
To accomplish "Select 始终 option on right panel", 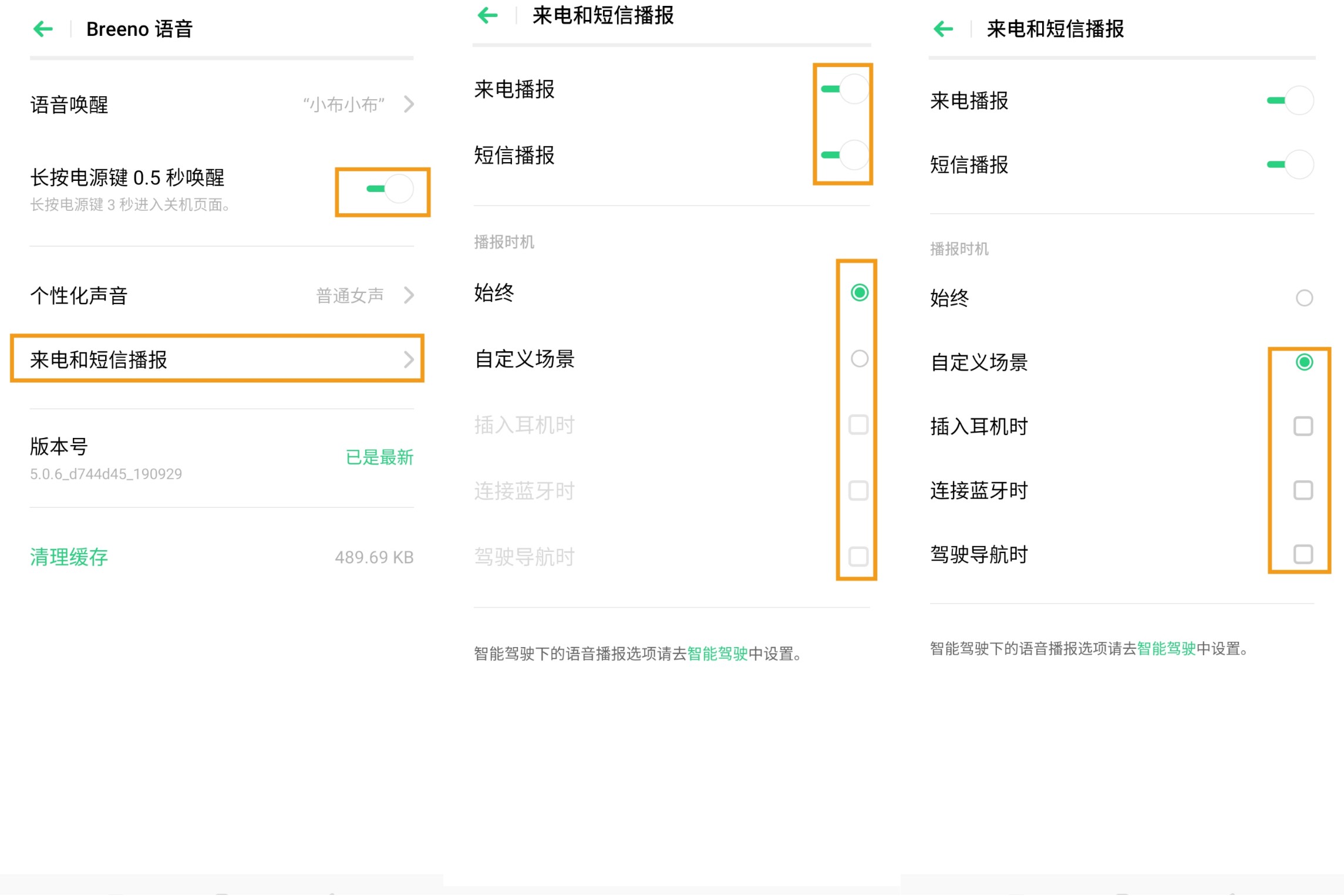I will [x=1305, y=298].
